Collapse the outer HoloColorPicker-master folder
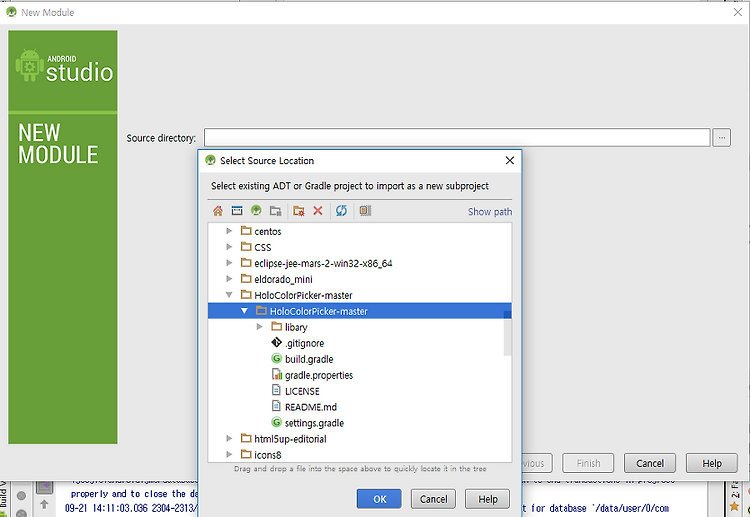The width and height of the screenshot is (750, 517). click(x=229, y=295)
